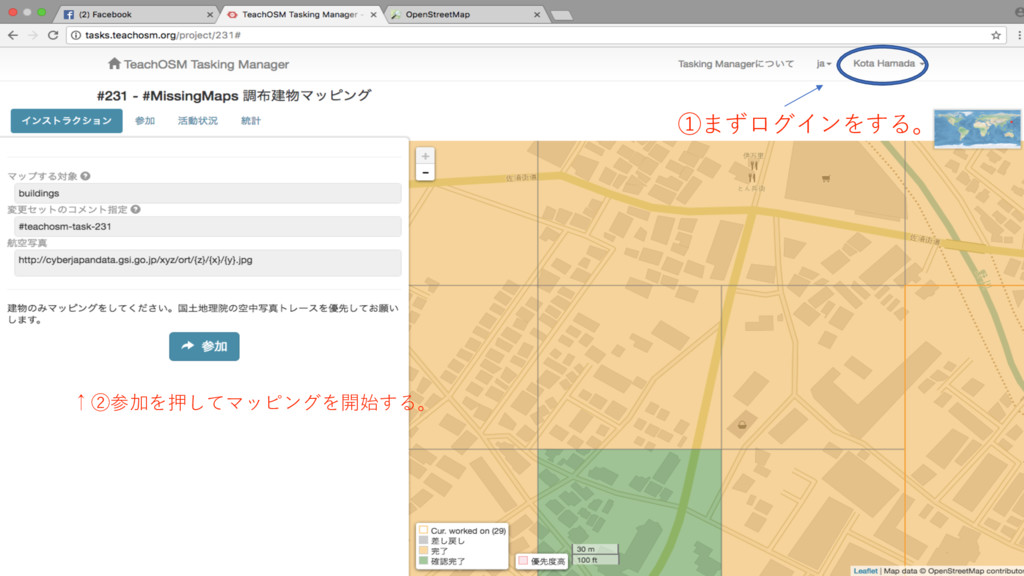Expand the Kota Hamada user menu
The width and height of the screenshot is (1024, 576).
pos(887,64)
